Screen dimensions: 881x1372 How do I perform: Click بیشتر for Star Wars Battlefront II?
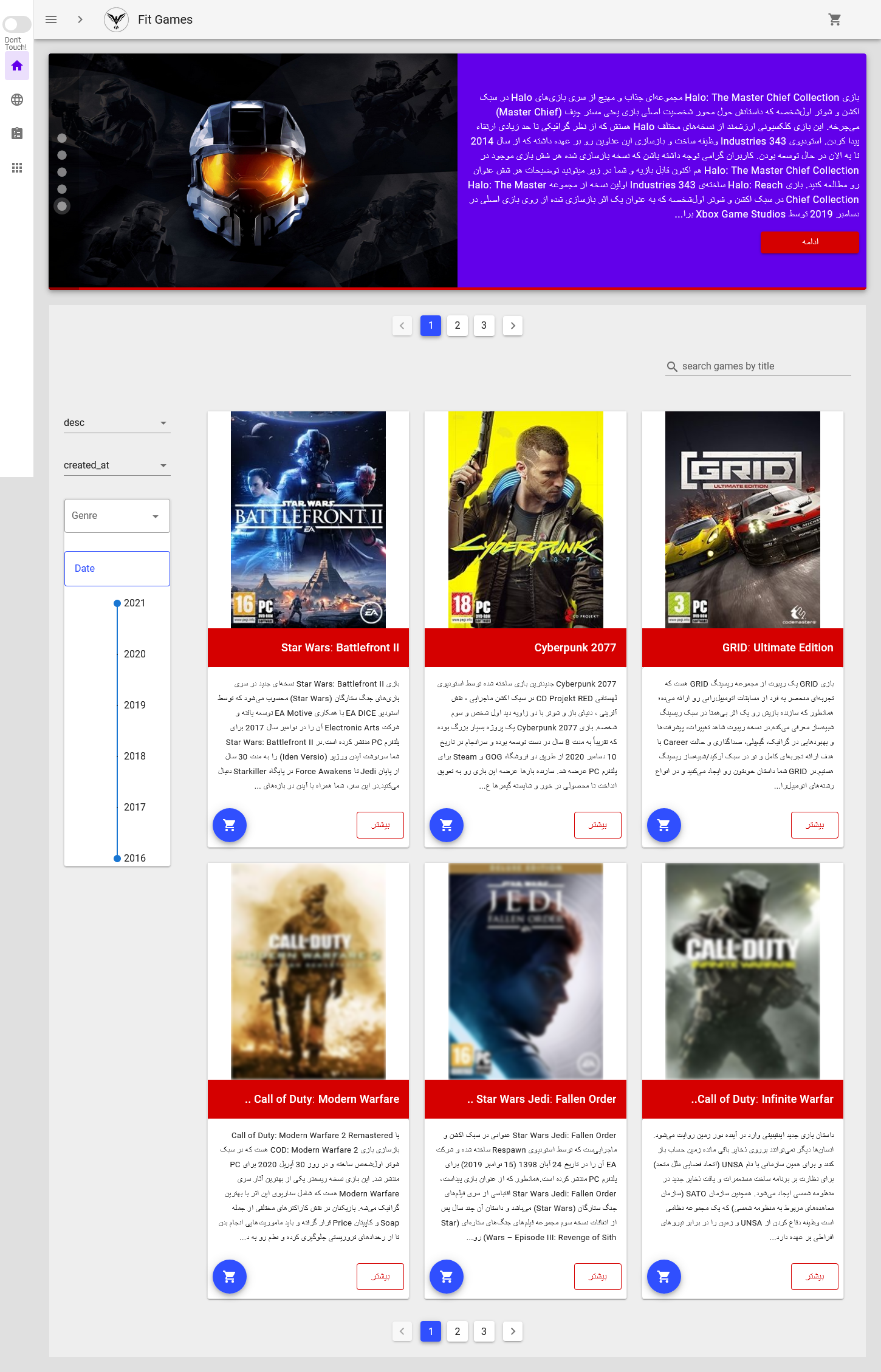click(x=380, y=825)
